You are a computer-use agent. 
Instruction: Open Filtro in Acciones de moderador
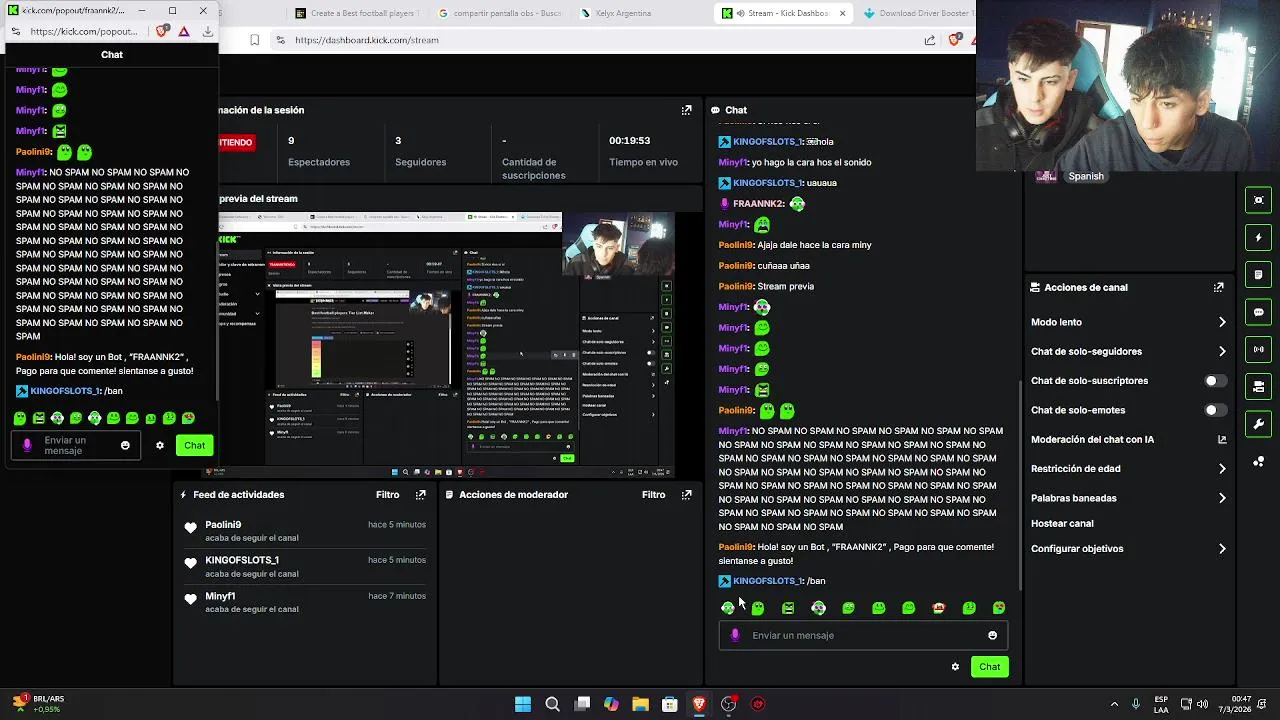(x=653, y=494)
